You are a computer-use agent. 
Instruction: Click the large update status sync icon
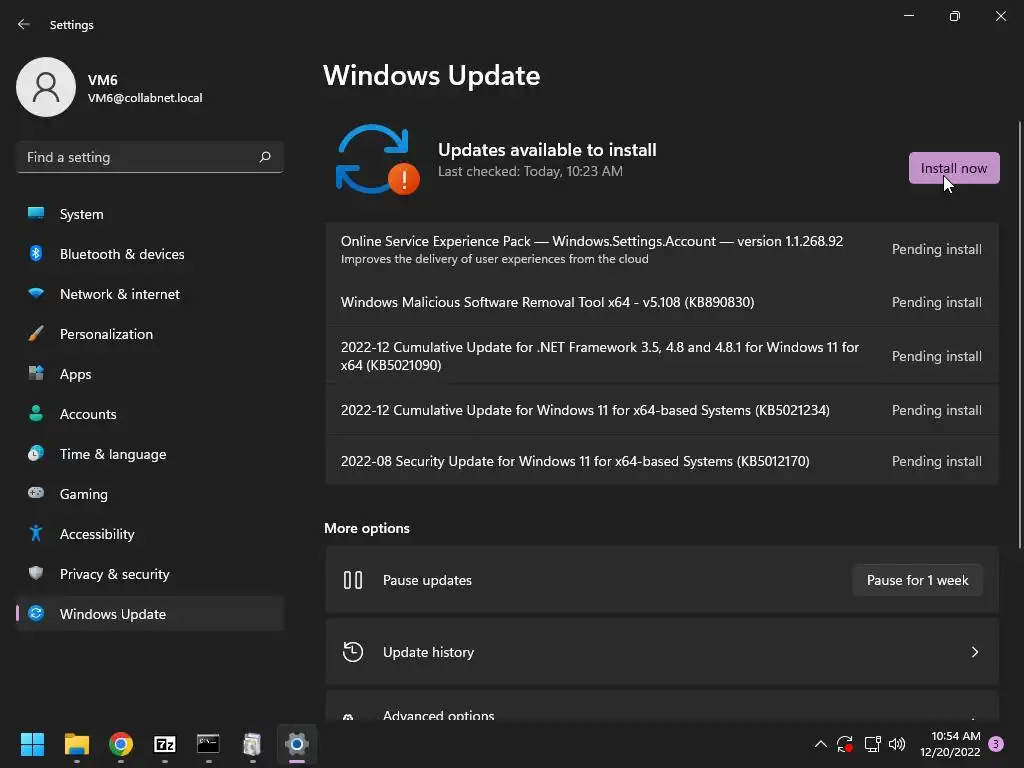[377, 159]
